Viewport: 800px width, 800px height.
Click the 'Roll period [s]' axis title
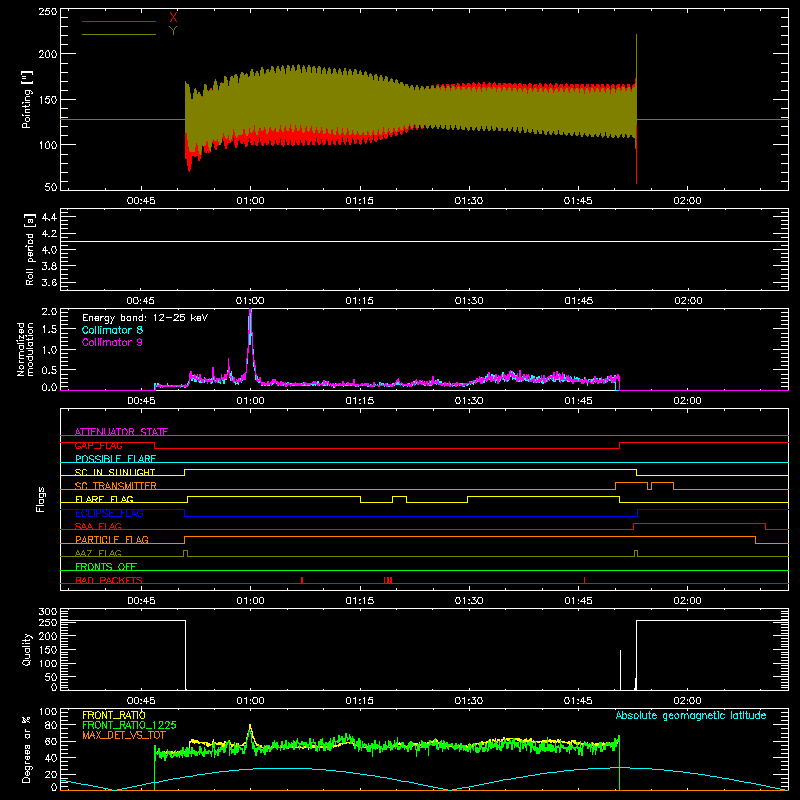click(30, 249)
